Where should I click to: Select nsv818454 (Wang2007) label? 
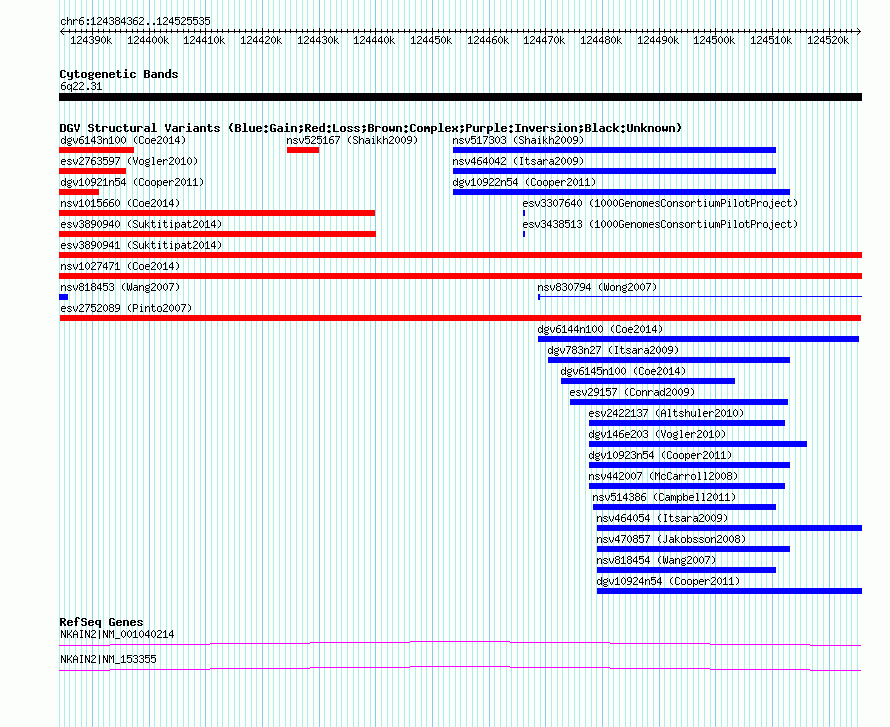point(657,560)
